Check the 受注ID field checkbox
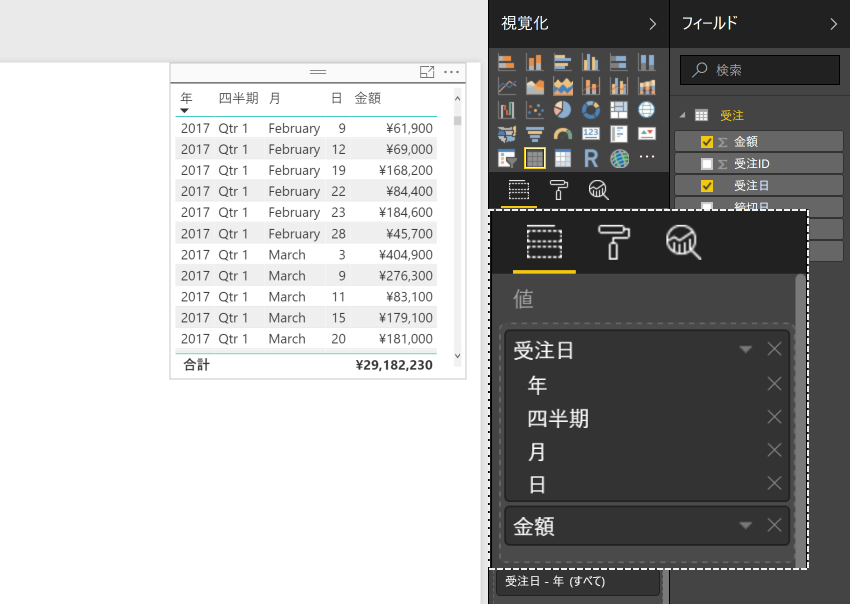Image resolution: width=850 pixels, height=604 pixels. tap(706, 164)
